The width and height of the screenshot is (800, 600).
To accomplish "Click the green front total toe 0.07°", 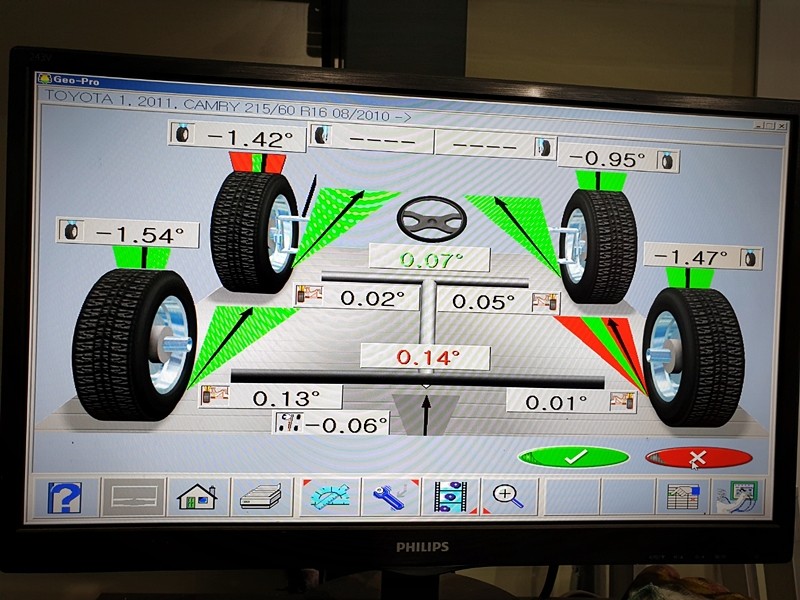I will coord(428,259).
